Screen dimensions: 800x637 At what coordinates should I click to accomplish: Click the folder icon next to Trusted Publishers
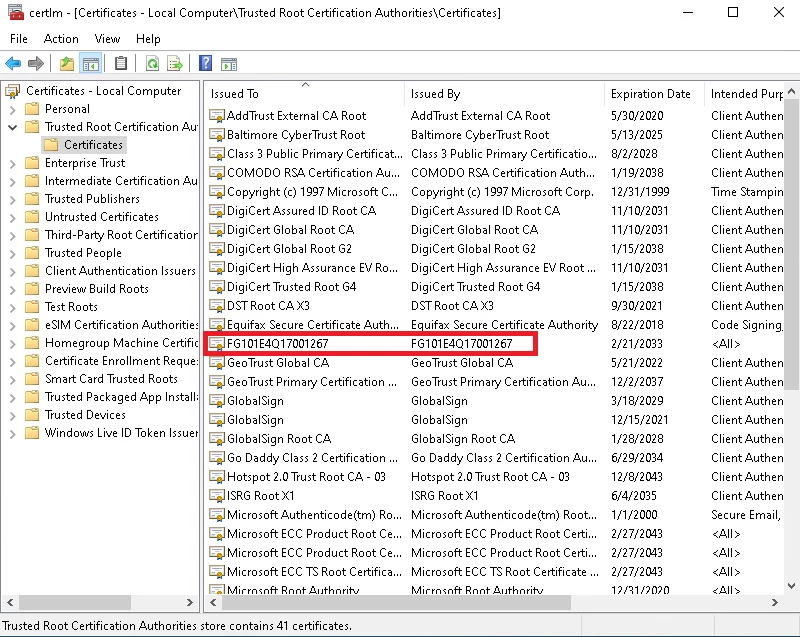click(x=32, y=199)
